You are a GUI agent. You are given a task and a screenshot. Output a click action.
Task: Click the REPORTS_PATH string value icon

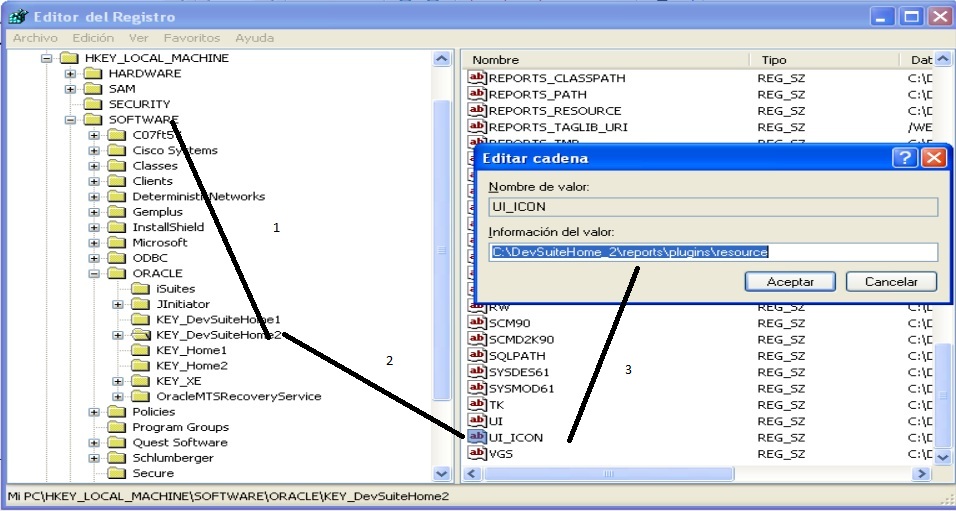pyautogui.click(x=477, y=93)
